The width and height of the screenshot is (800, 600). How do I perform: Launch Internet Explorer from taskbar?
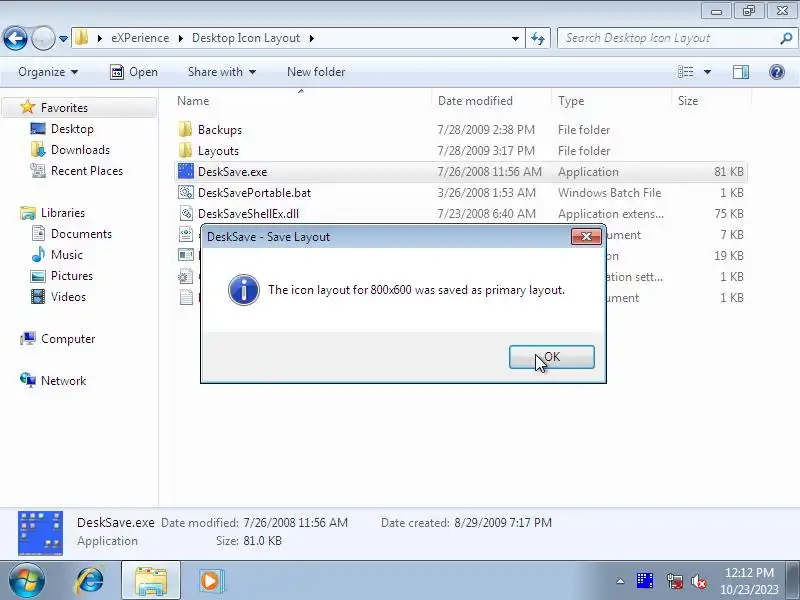[90, 581]
